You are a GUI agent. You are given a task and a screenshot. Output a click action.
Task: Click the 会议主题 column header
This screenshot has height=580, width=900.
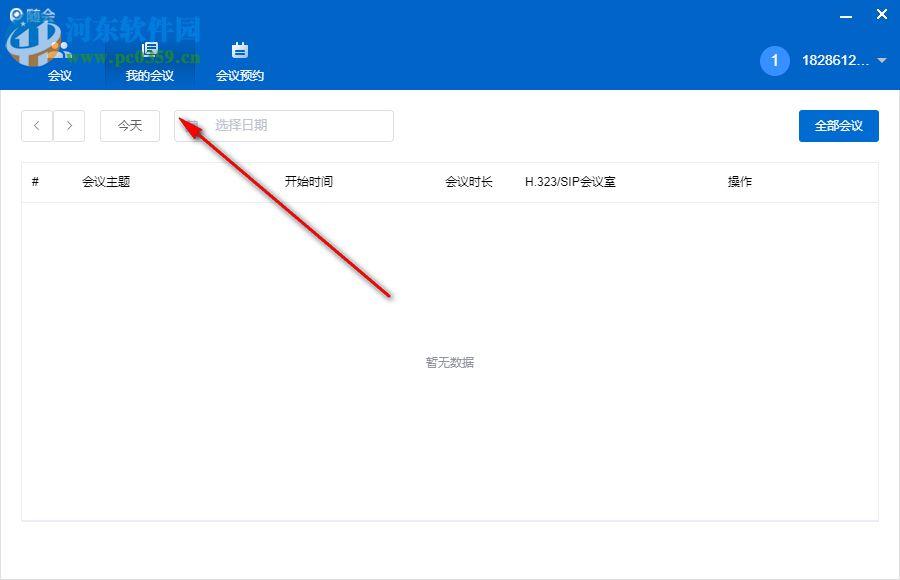click(x=106, y=182)
